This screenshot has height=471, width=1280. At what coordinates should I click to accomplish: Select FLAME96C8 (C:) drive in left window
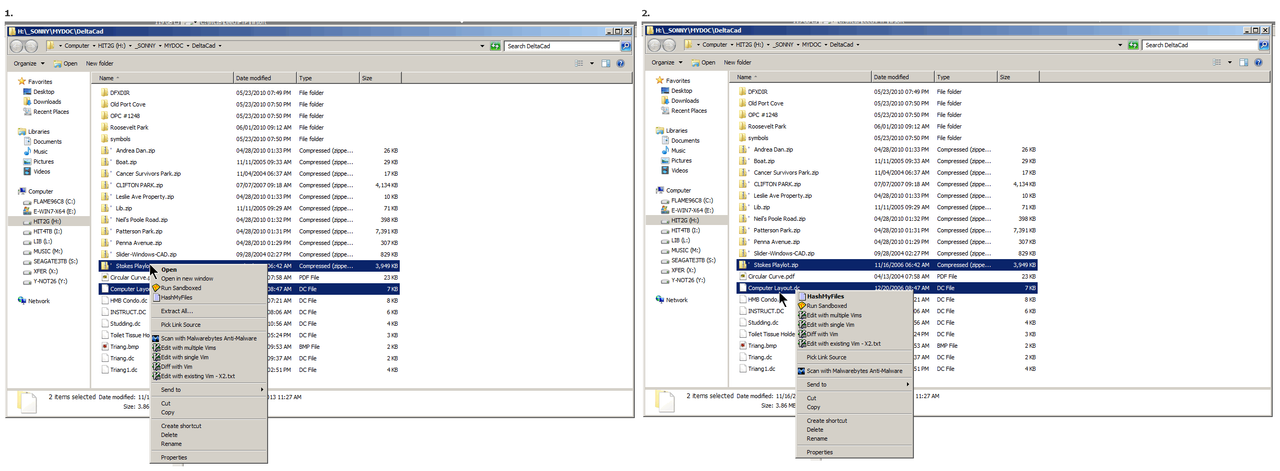[x=51, y=201]
